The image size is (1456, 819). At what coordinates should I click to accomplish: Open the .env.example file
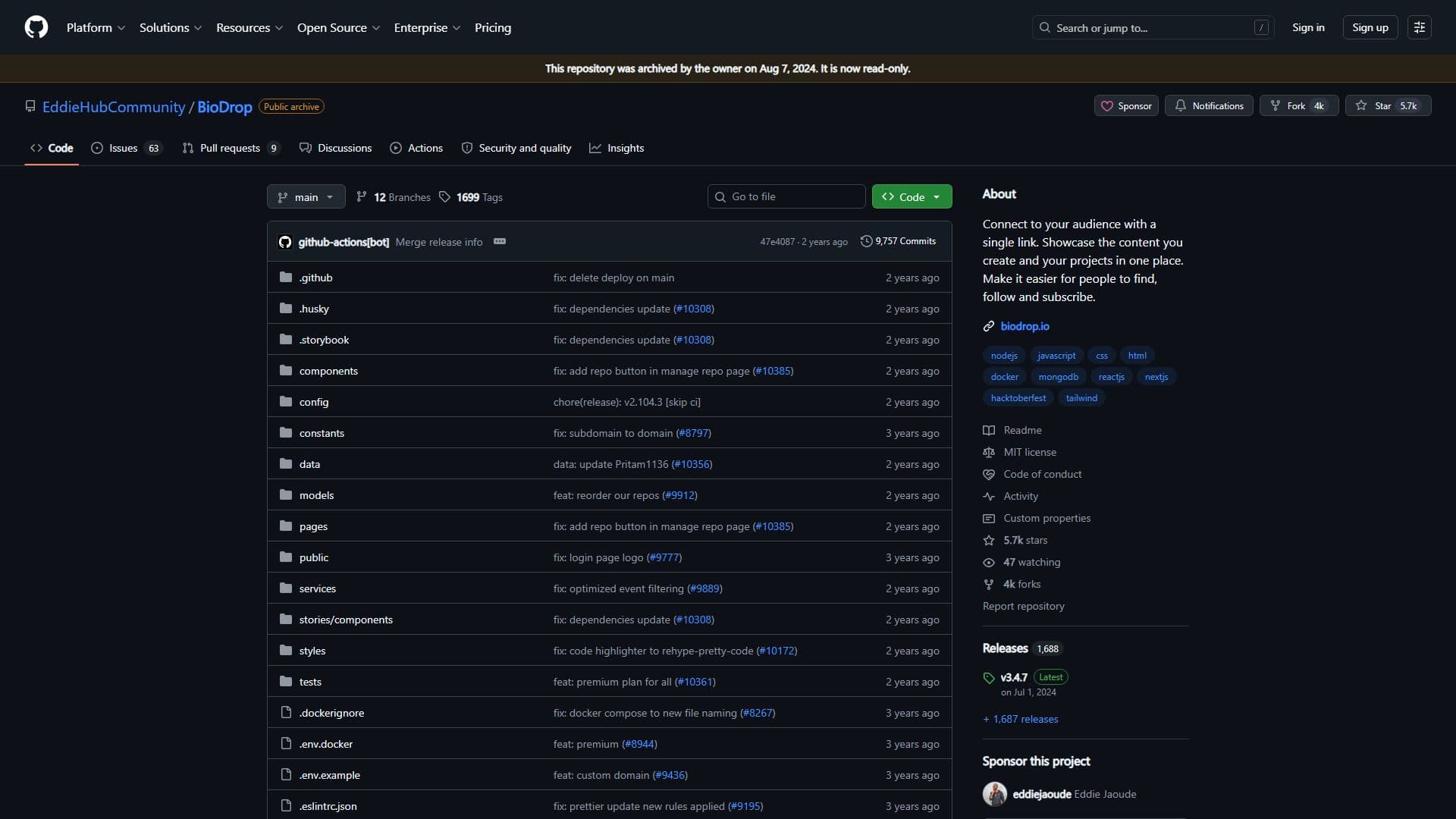click(x=329, y=775)
